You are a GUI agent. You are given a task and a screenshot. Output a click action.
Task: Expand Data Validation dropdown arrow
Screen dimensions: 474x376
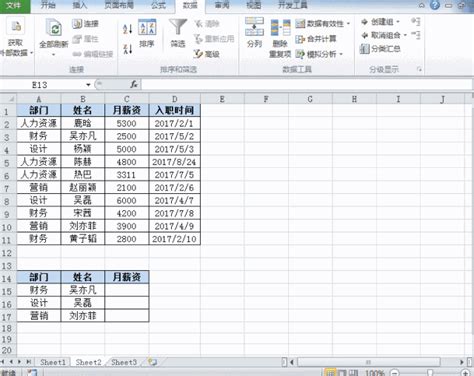pyautogui.click(x=348, y=24)
